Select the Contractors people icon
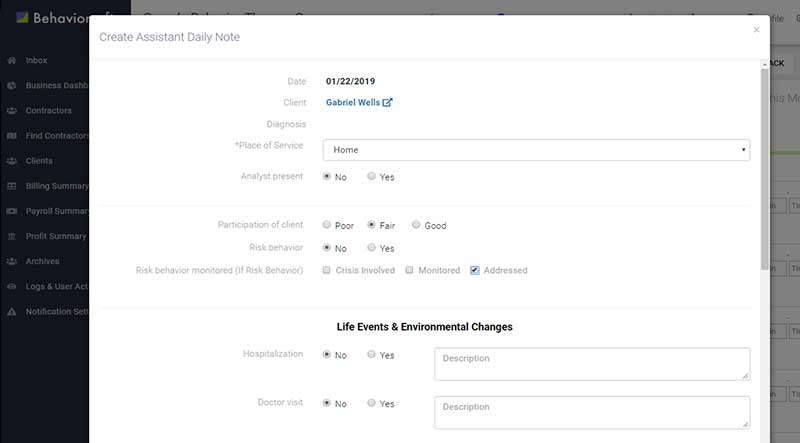This screenshot has width=800, height=443. pos(11,110)
